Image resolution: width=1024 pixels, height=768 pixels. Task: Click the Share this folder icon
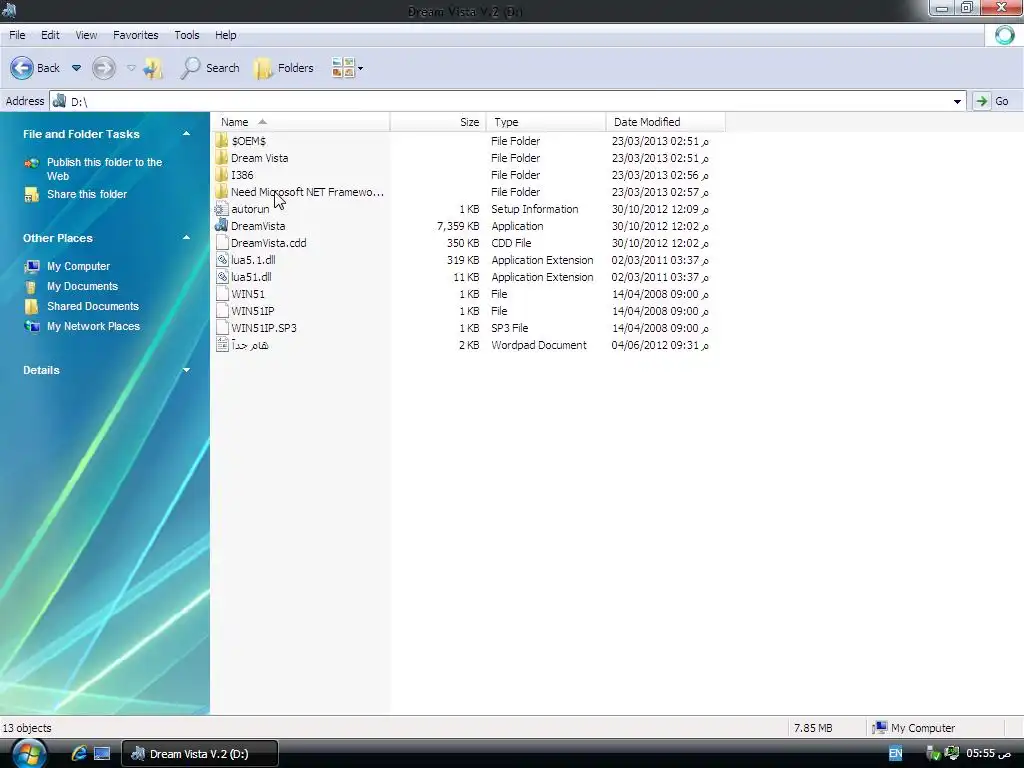(x=31, y=195)
